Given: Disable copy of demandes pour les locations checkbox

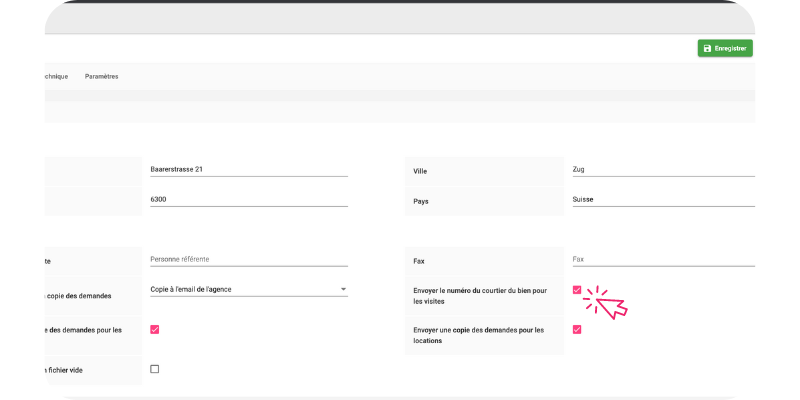Looking at the screenshot, I should pyautogui.click(x=577, y=329).
